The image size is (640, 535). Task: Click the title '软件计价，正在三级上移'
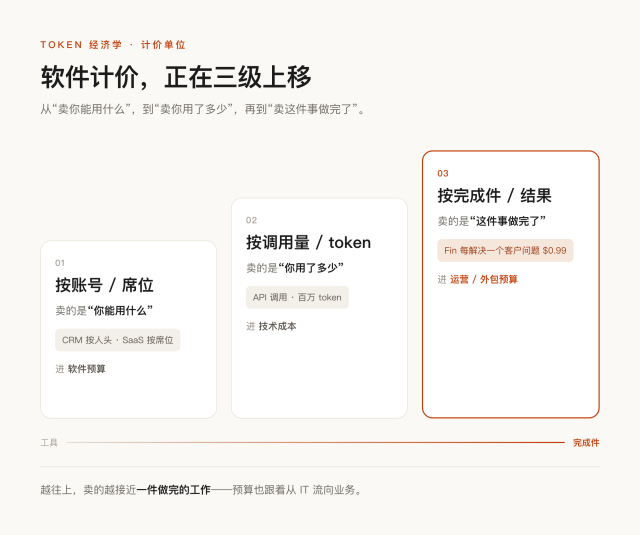click(x=176, y=77)
